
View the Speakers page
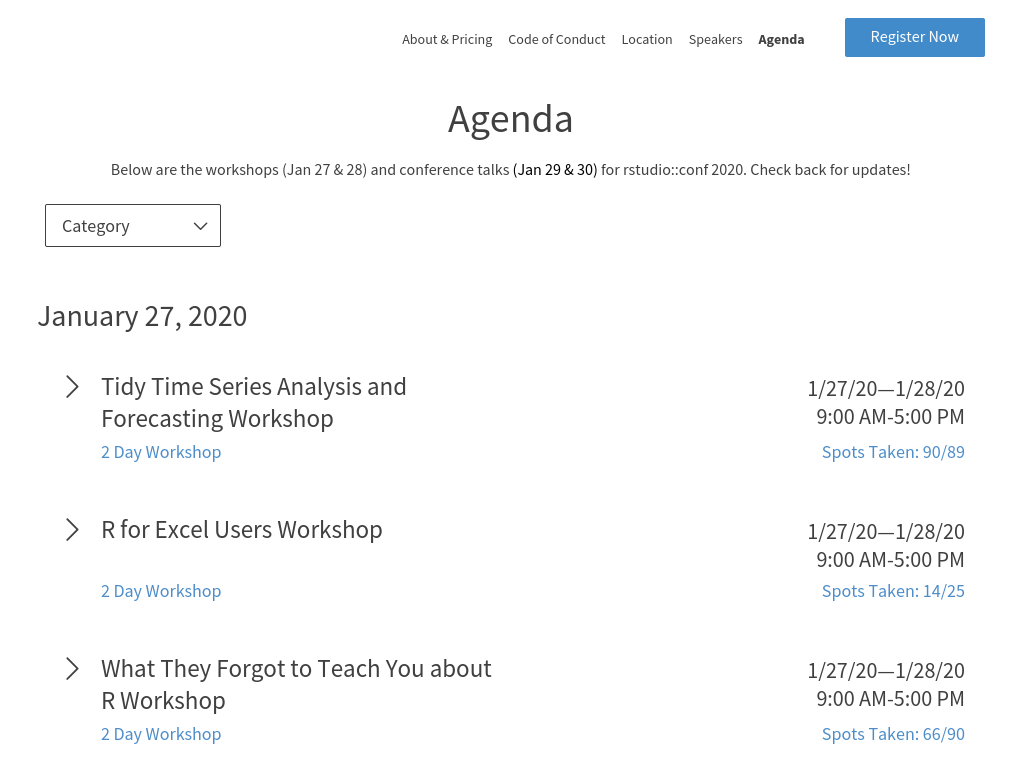click(715, 40)
